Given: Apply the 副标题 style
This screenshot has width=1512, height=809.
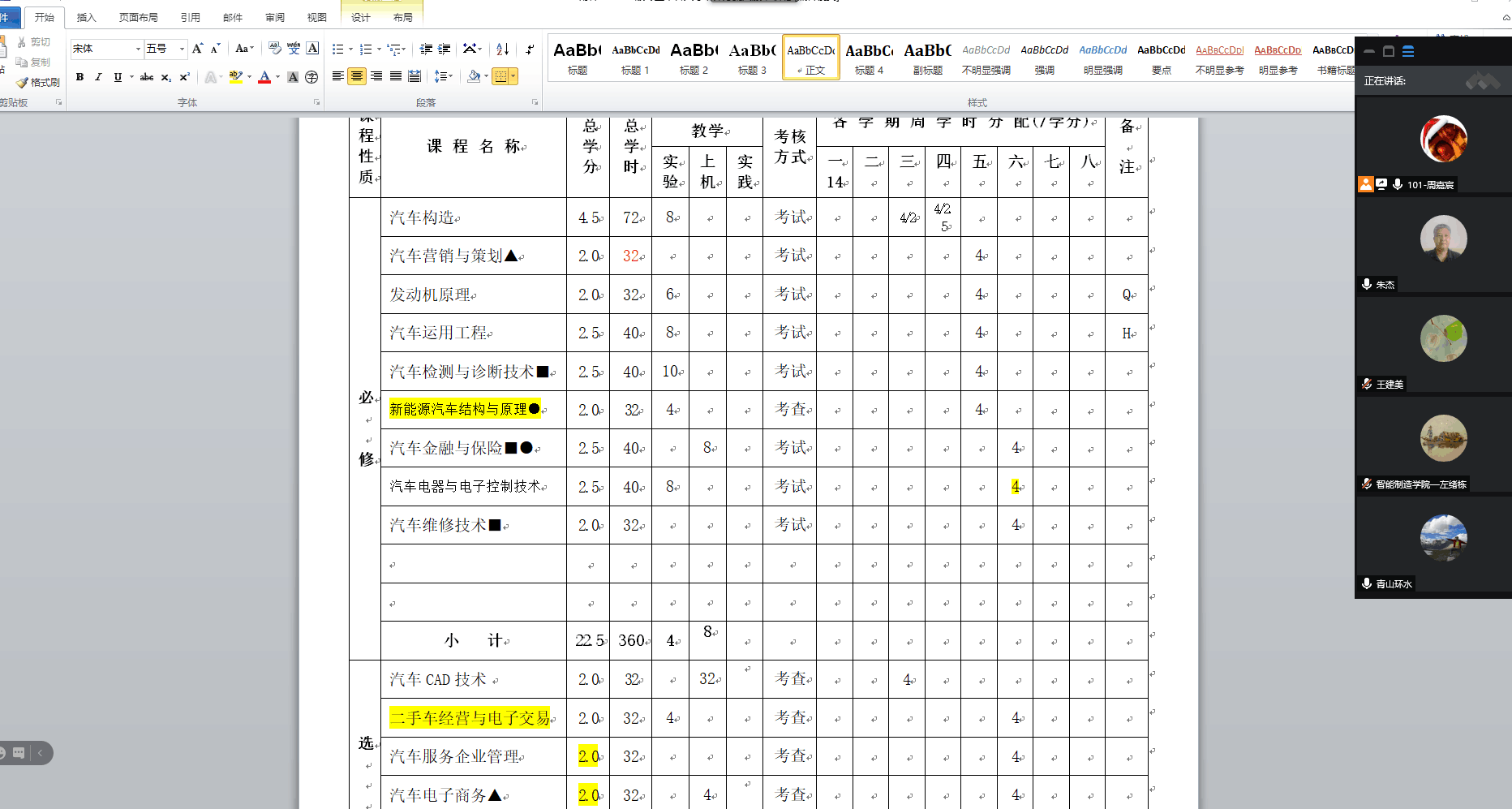Looking at the screenshot, I should (927, 58).
